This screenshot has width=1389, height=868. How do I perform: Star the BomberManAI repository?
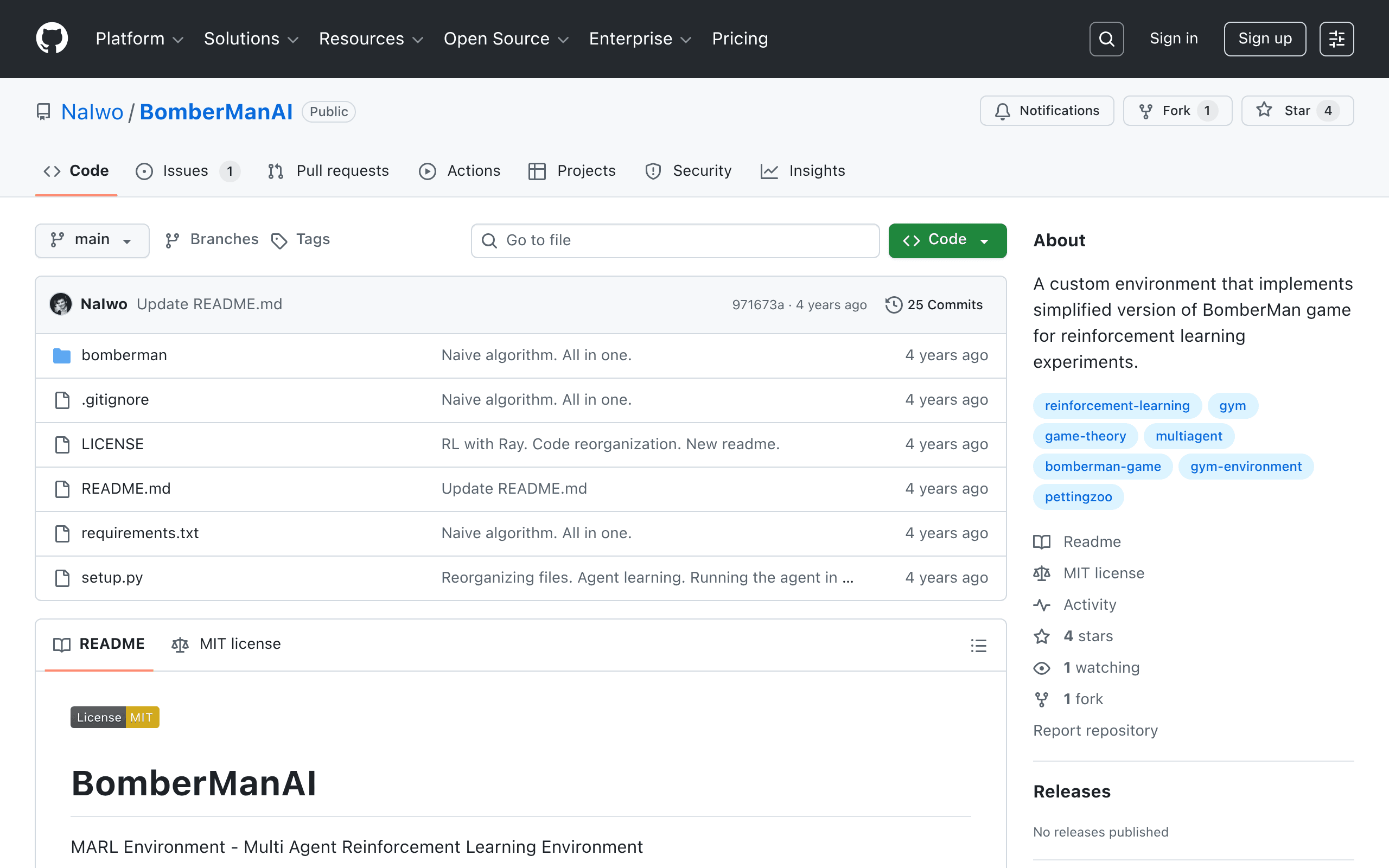(x=1297, y=111)
